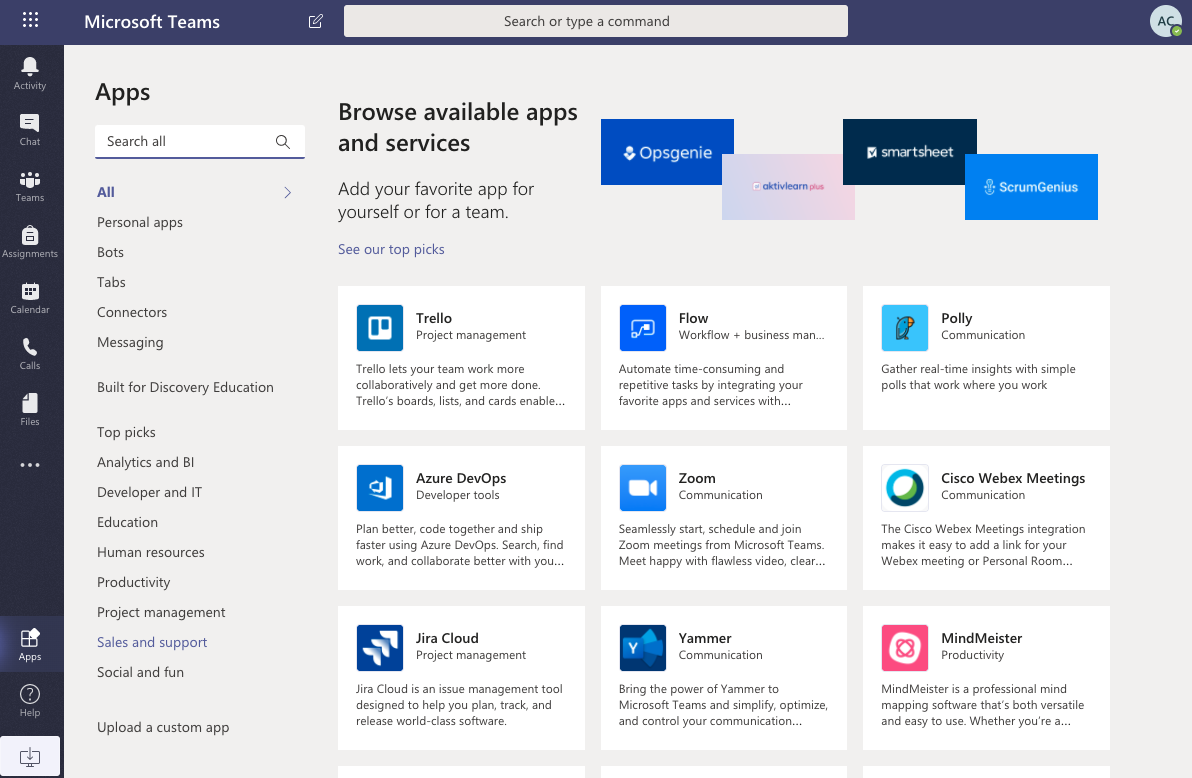Select the Bots category

(110, 252)
